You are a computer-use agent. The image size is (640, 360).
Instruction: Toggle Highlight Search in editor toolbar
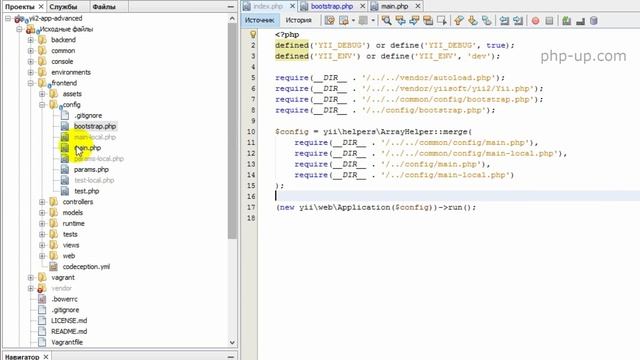click(x=428, y=20)
